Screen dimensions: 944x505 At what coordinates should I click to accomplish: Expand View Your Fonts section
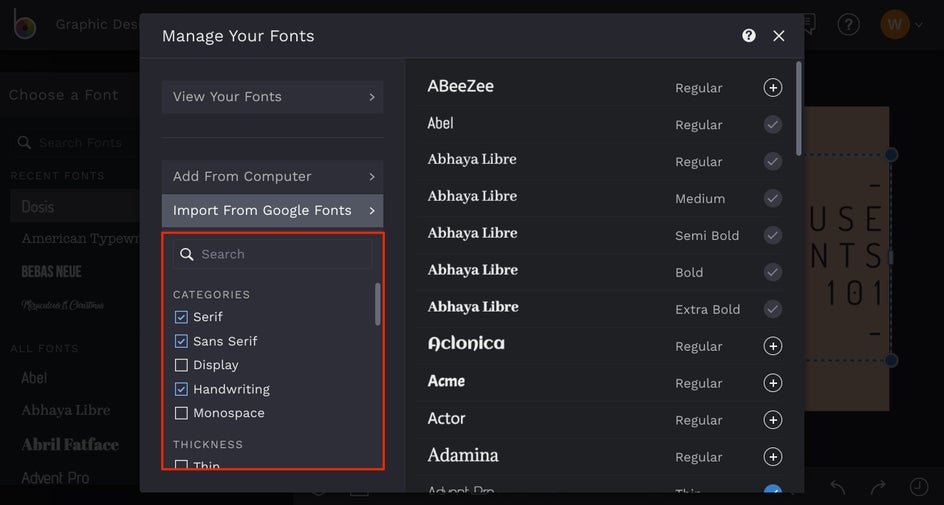click(272, 97)
